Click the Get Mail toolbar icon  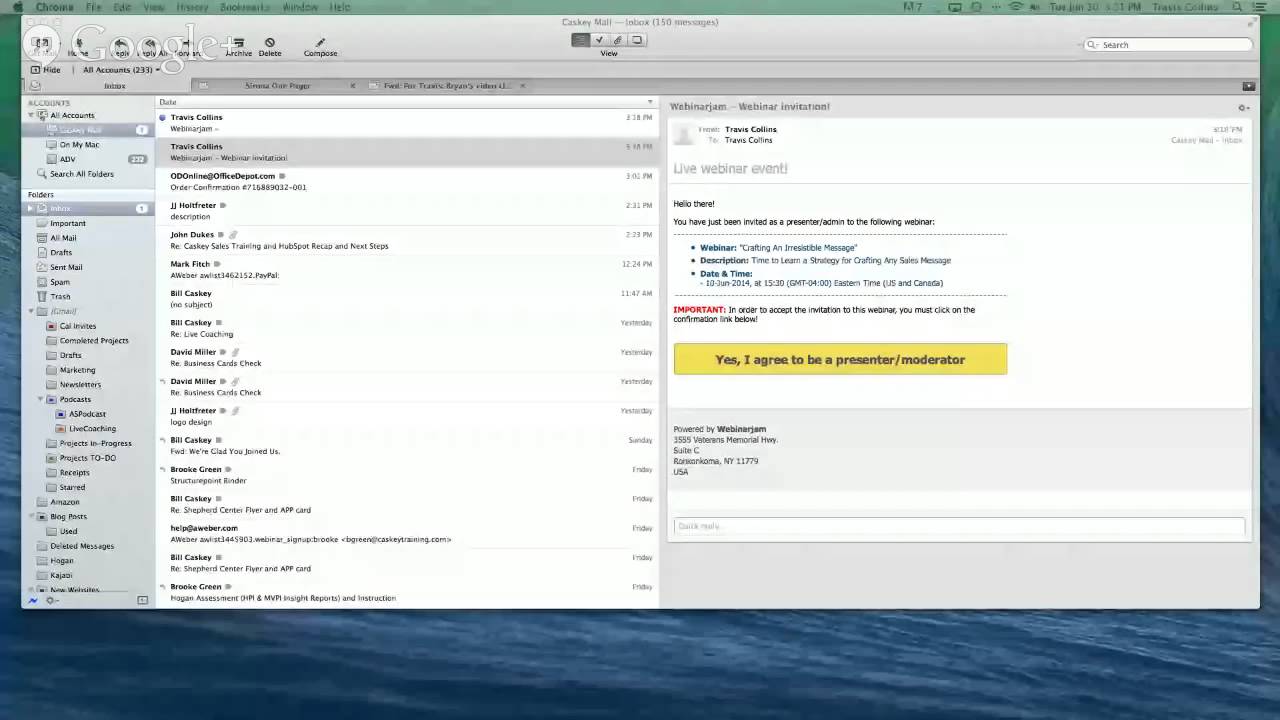coord(41,43)
